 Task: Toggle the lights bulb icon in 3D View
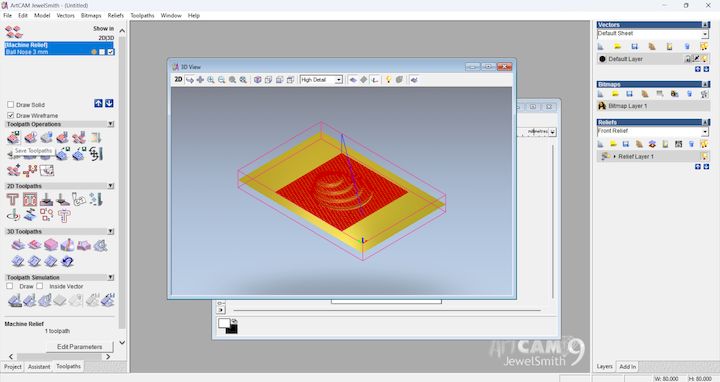pyautogui.click(x=388, y=79)
